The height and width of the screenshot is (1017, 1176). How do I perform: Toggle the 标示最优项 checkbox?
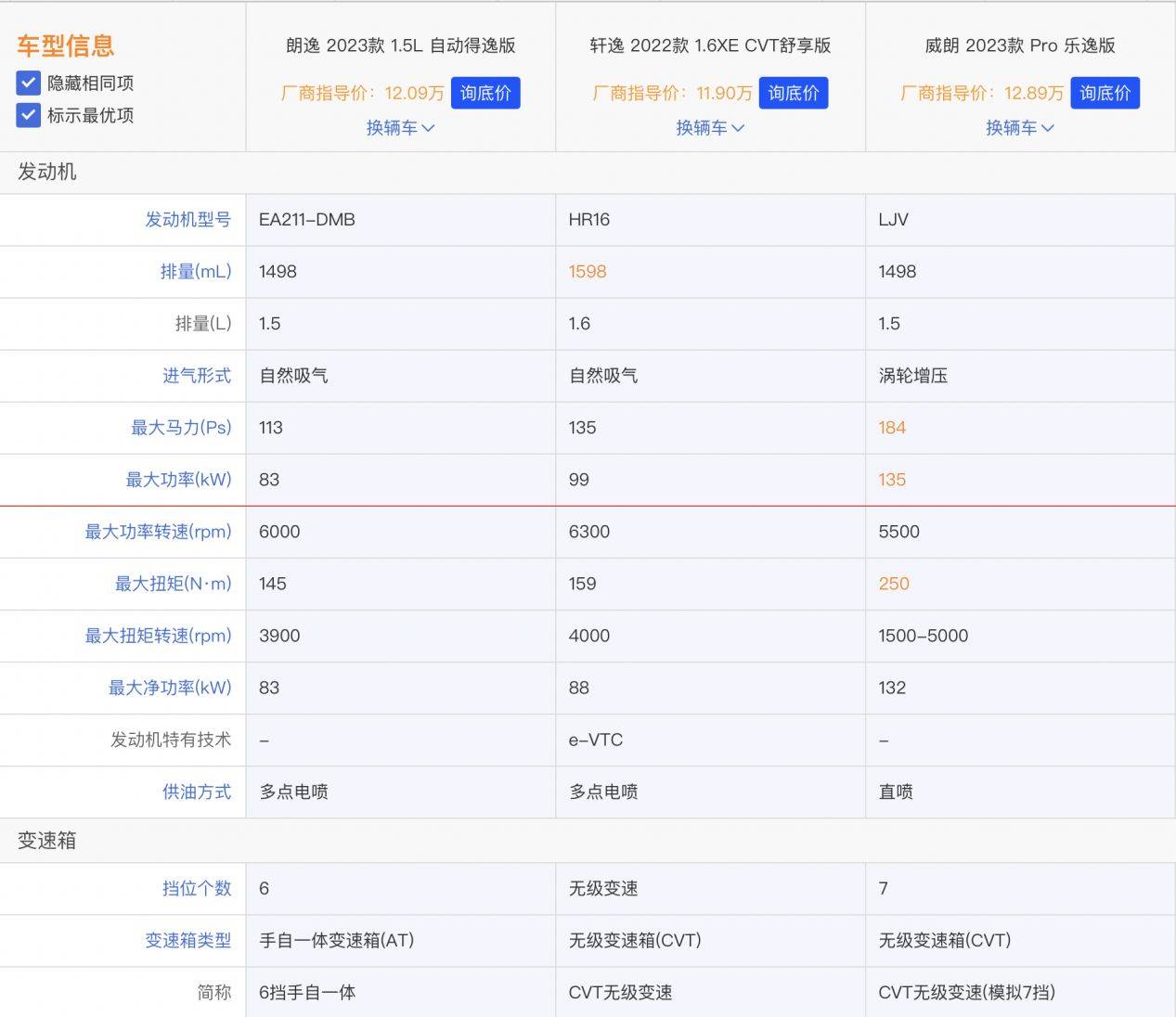tap(29, 116)
